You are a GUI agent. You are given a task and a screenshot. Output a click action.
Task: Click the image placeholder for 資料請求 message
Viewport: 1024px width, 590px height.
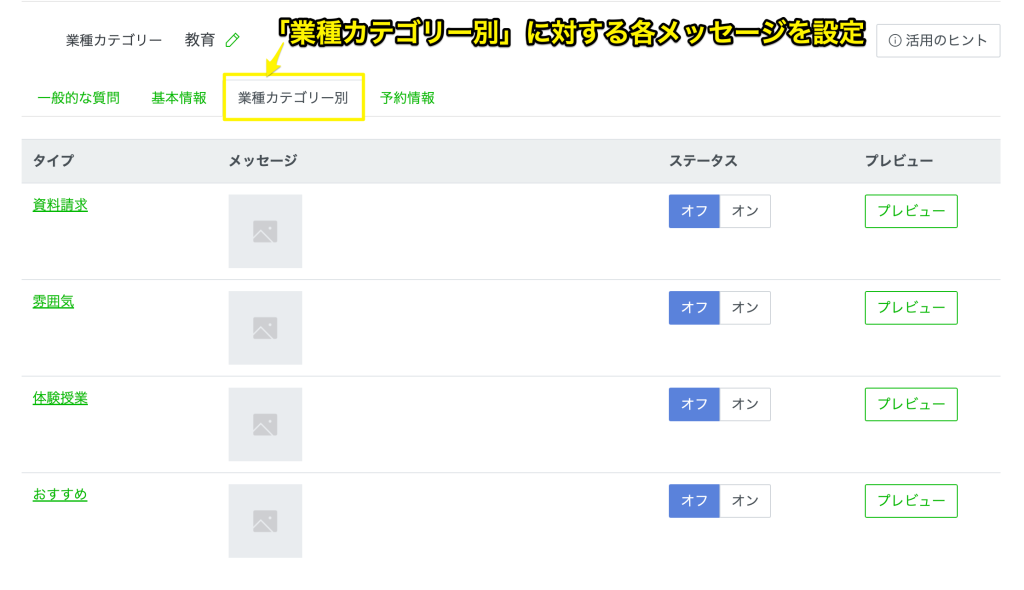264,231
